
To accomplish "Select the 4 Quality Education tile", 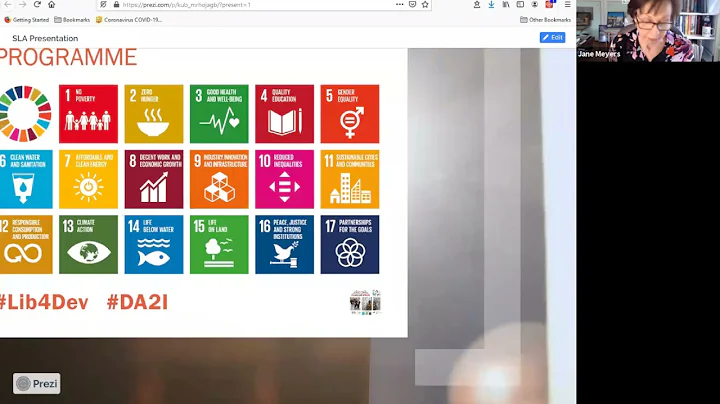I will pos(285,114).
